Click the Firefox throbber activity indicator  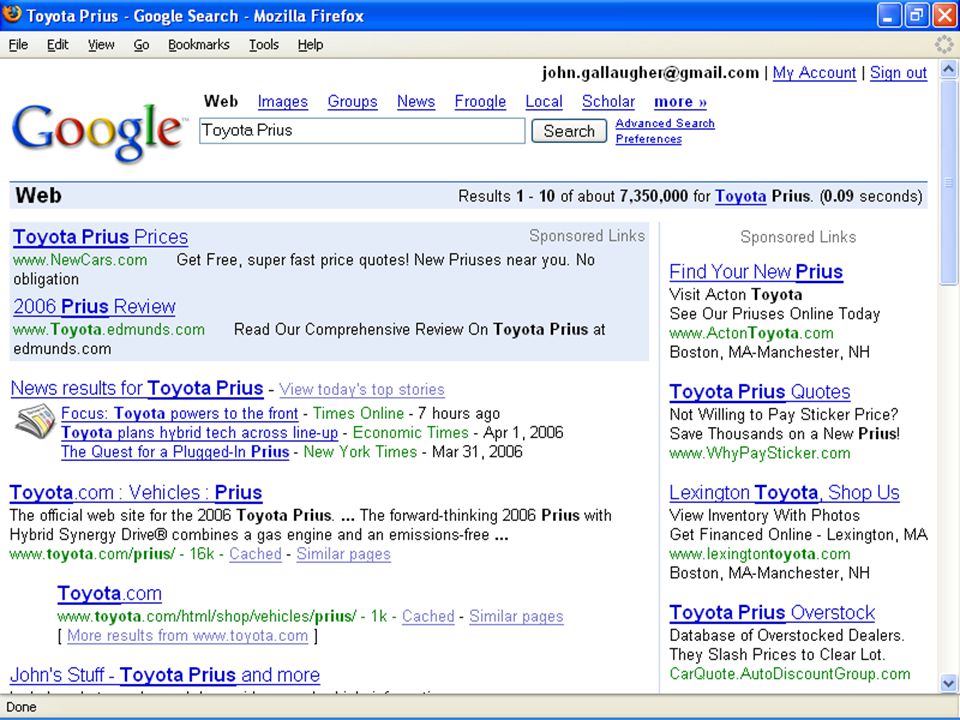tap(943, 44)
